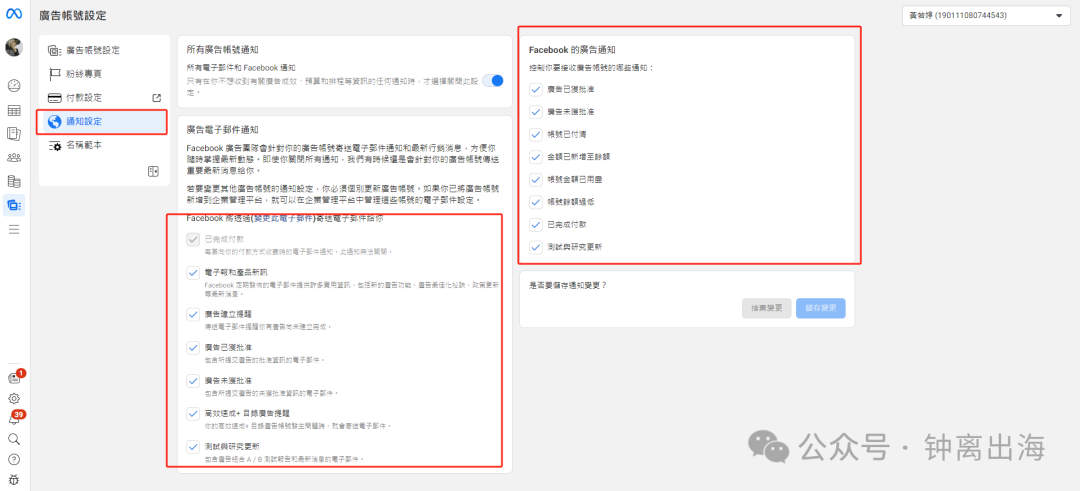Click the 儲存變更 button
The width and height of the screenshot is (1080, 491).
pos(820,308)
